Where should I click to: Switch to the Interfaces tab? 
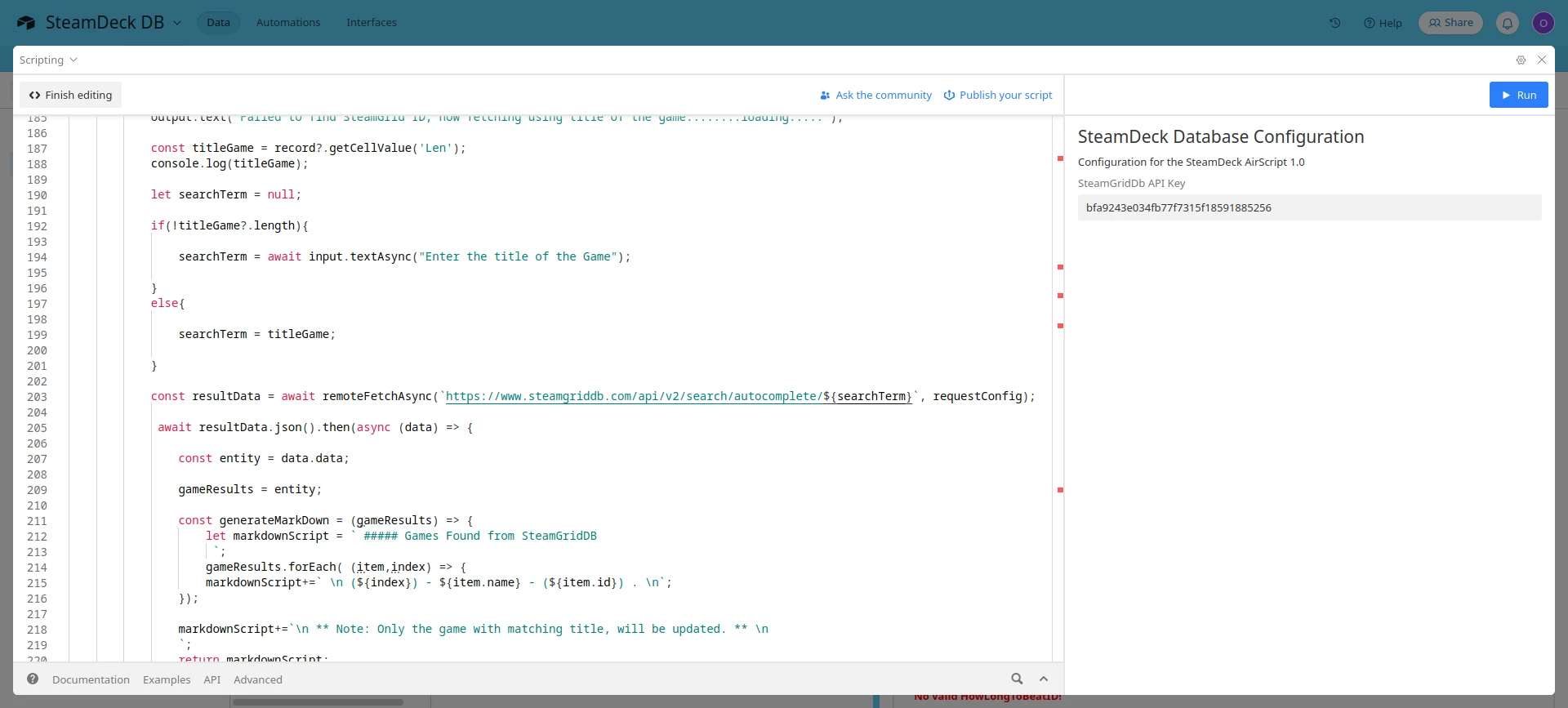pos(372,23)
